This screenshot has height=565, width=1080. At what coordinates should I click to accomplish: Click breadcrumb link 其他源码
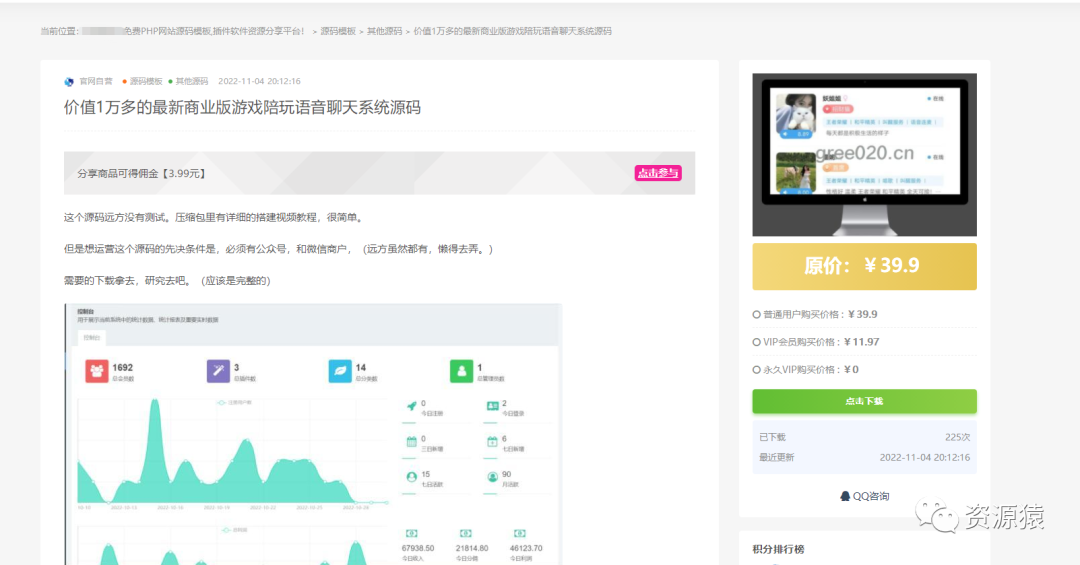384,31
